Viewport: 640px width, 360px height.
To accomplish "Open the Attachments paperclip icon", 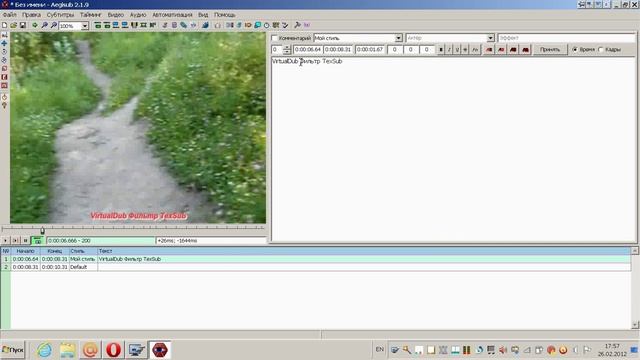I will click(x=184, y=25).
